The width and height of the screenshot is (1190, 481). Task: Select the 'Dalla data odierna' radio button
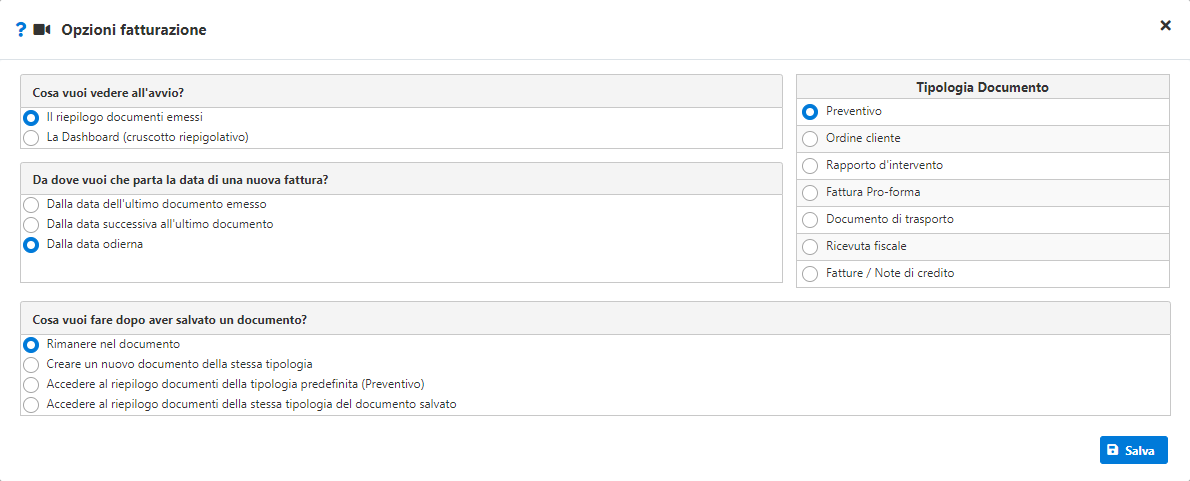31,245
